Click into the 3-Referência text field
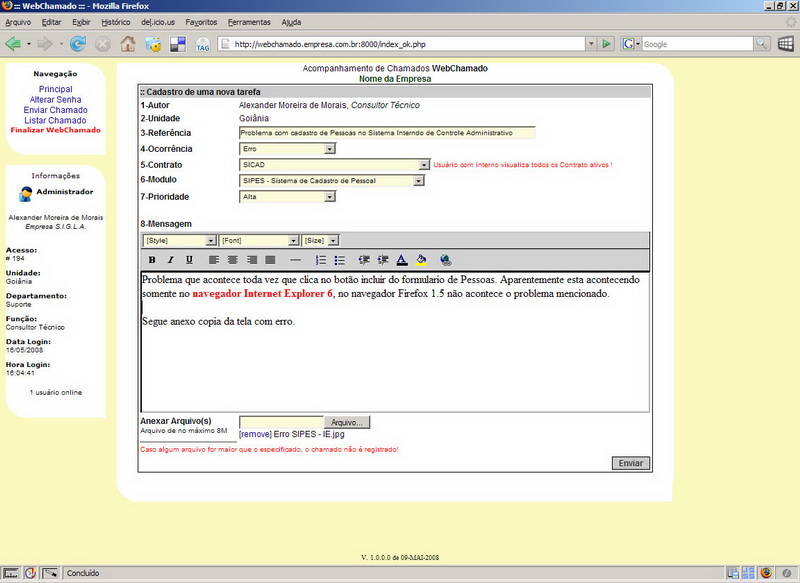 pos(387,132)
